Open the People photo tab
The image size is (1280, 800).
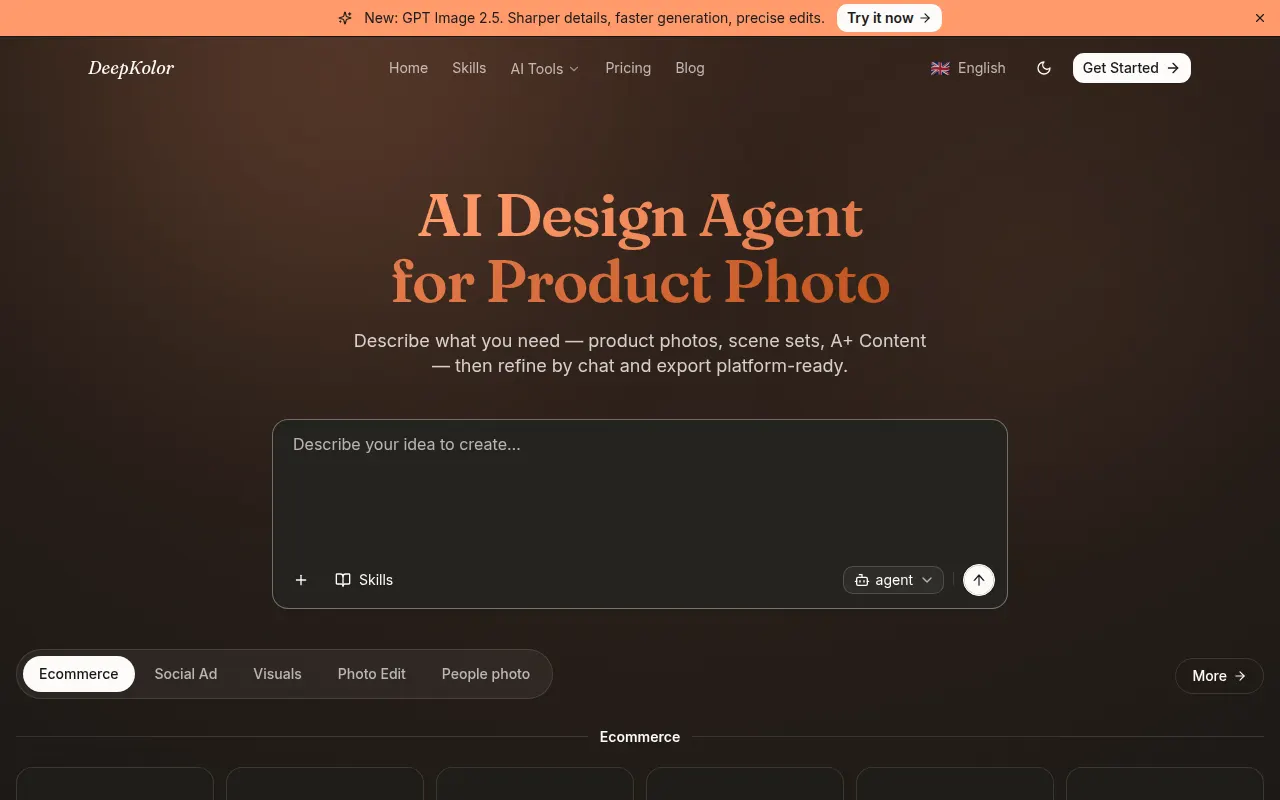[486, 674]
